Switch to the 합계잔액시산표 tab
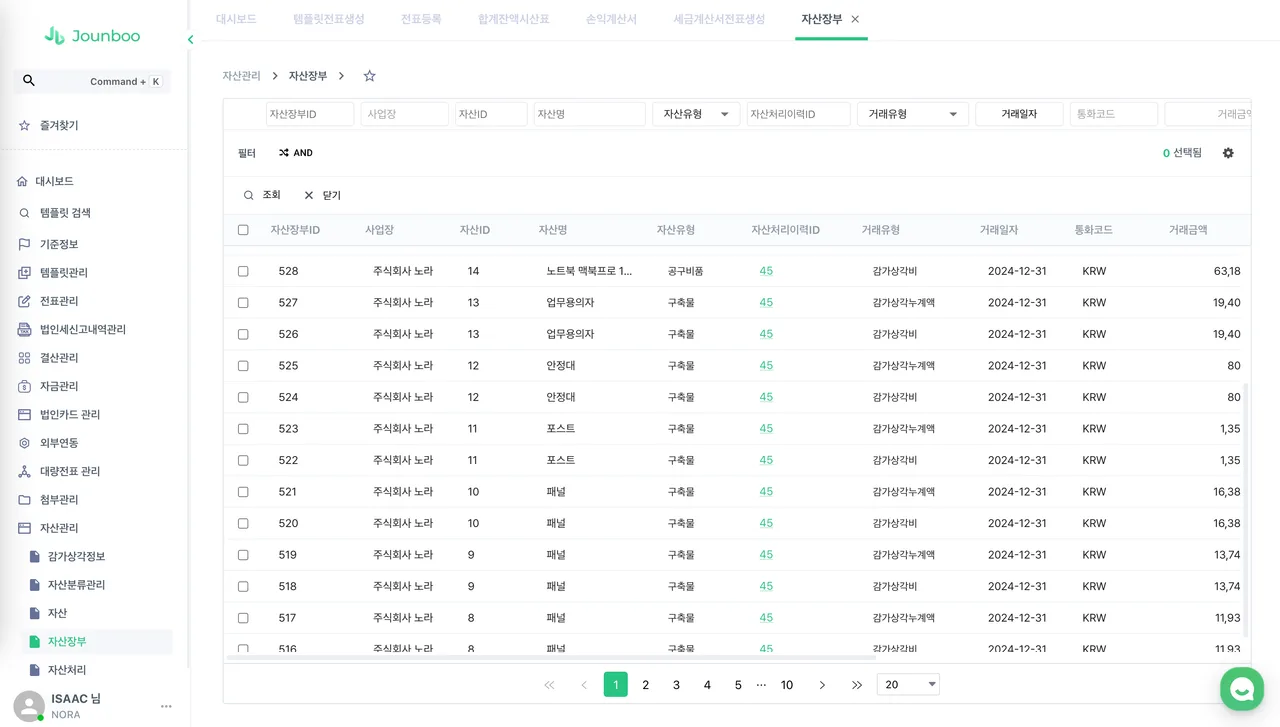 click(513, 19)
